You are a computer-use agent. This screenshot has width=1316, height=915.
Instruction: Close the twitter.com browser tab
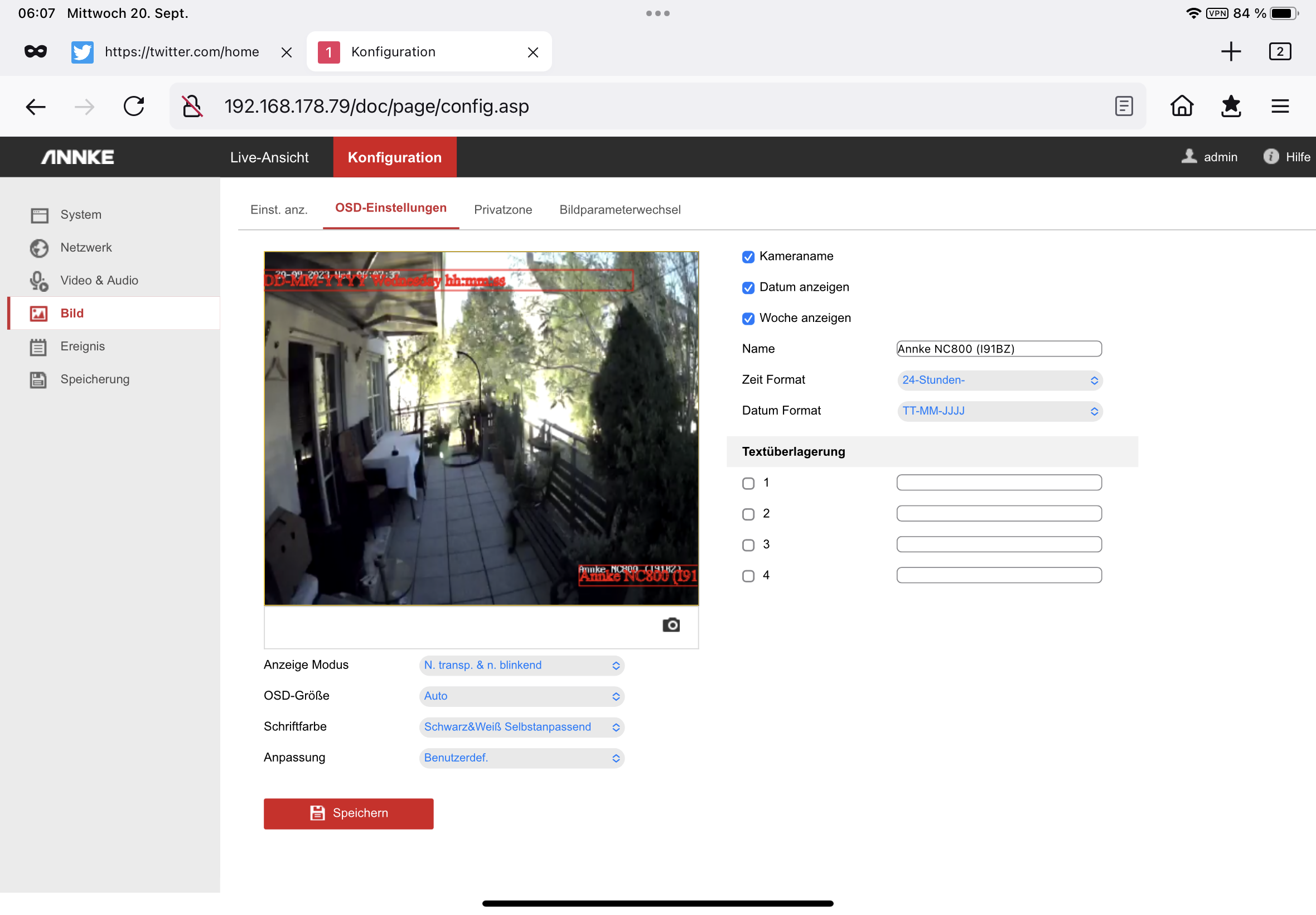(287, 52)
